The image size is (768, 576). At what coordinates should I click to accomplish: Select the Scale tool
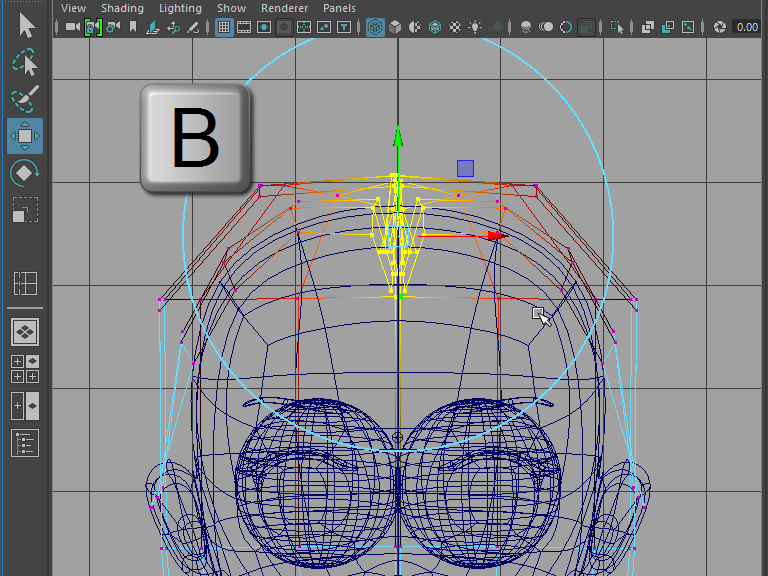click(25, 209)
